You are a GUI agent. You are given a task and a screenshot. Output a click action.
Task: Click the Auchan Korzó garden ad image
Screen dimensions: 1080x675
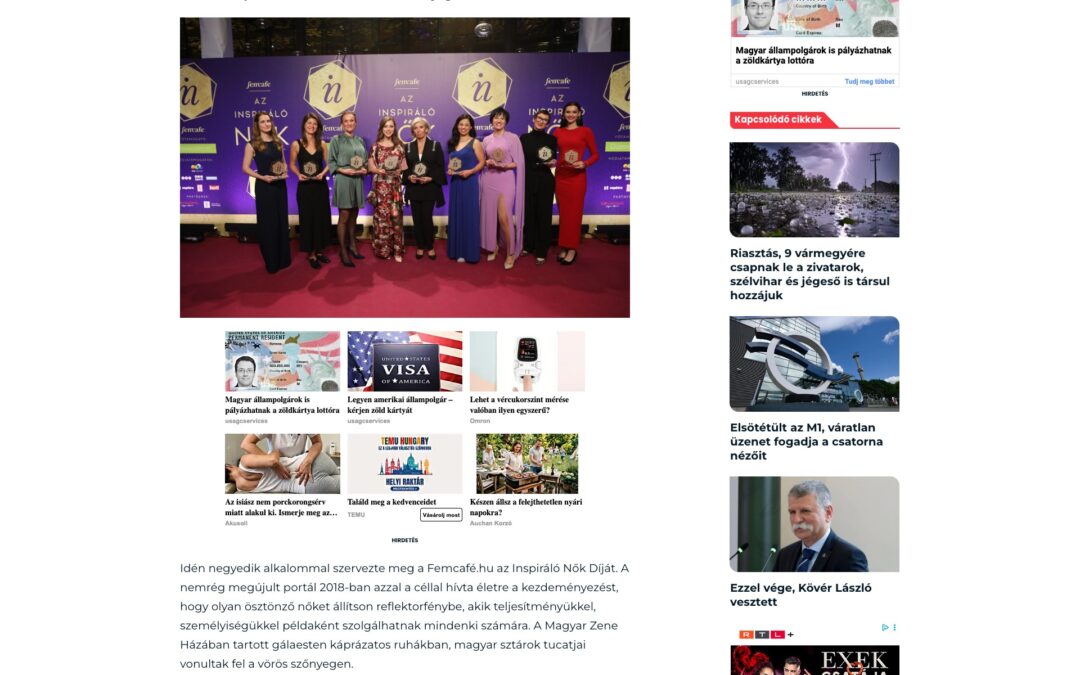click(x=527, y=464)
